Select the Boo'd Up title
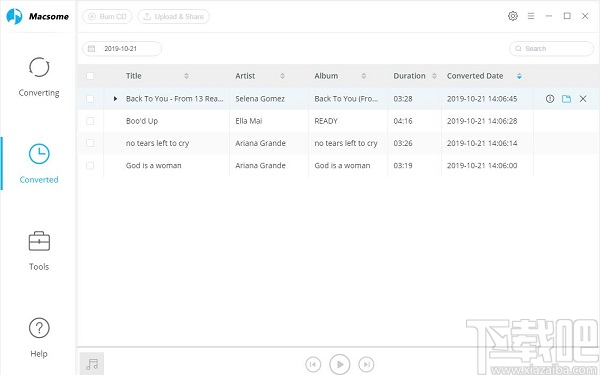The image size is (601, 375). pos(142,121)
